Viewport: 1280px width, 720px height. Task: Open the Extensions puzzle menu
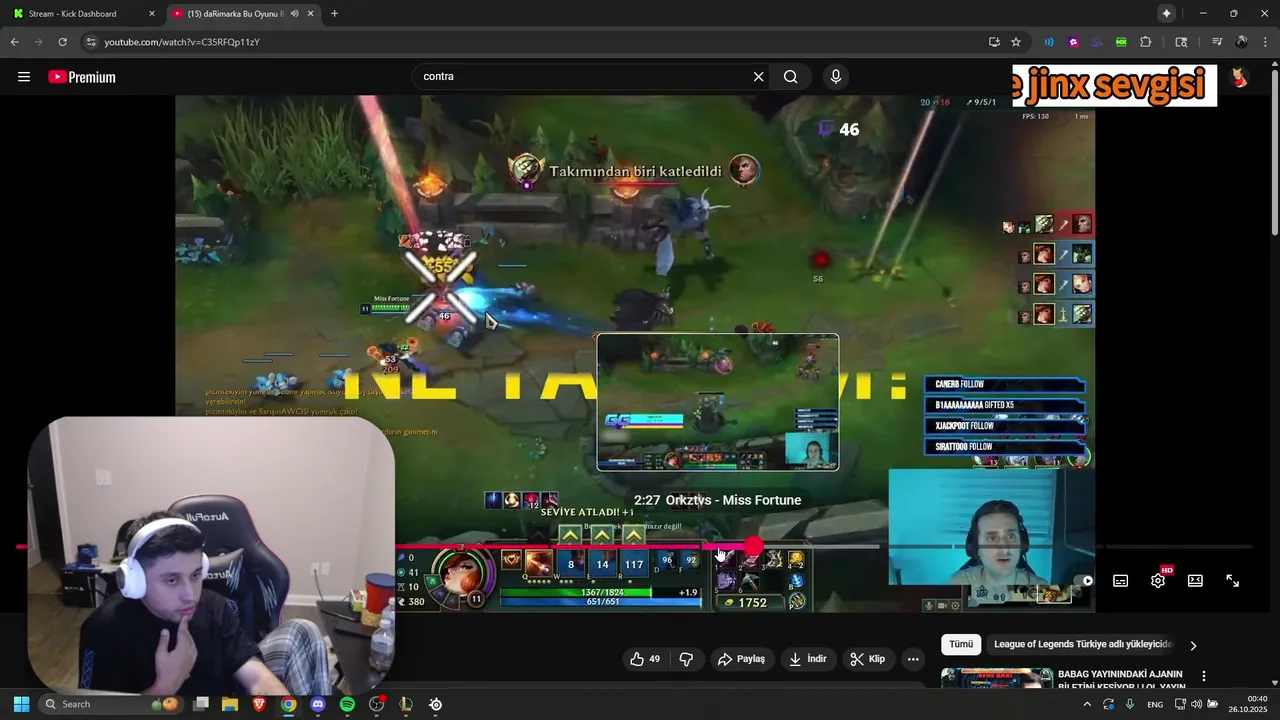(x=1146, y=42)
